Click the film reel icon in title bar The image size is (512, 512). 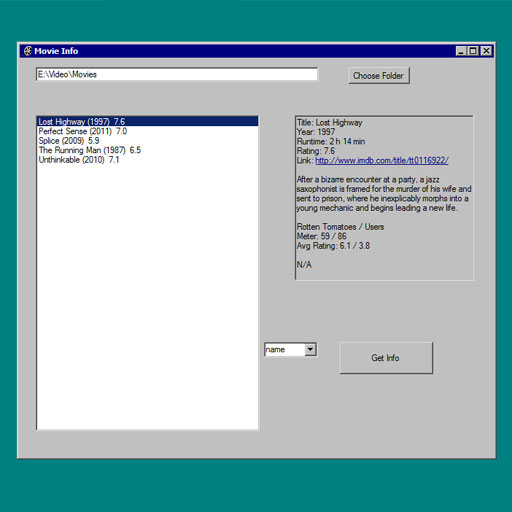coord(28,51)
